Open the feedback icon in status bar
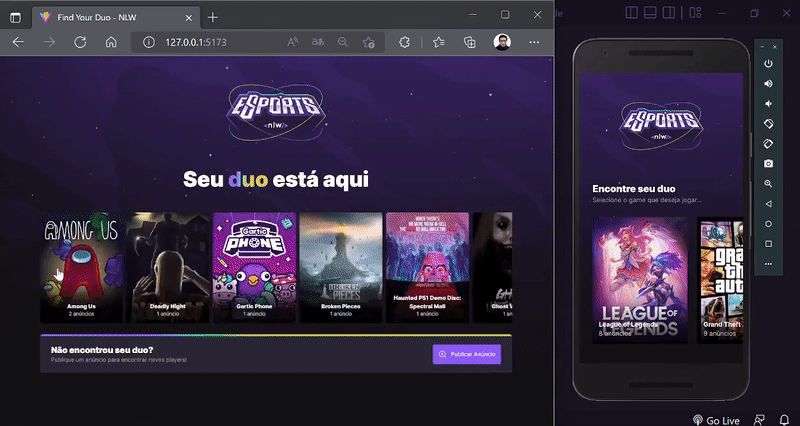Viewport: 800px width, 426px height. (x=759, y=420)
